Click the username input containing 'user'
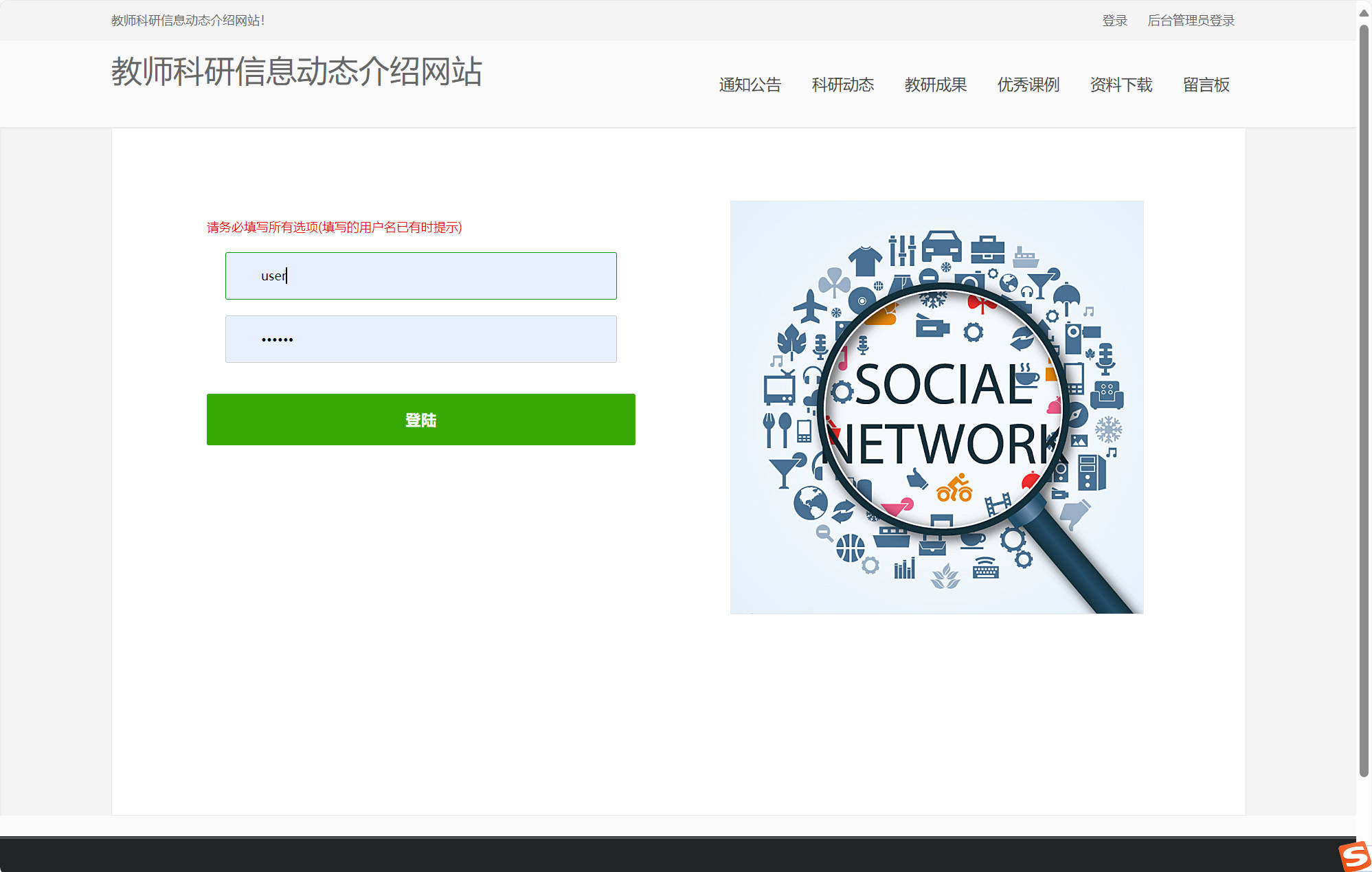Screen dimensions: 1372x872 click(420, 276)
